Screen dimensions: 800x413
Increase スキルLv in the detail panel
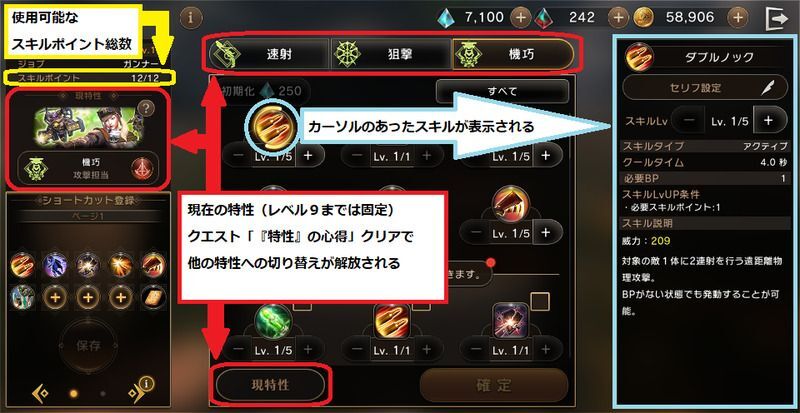(x=768, y=120)
